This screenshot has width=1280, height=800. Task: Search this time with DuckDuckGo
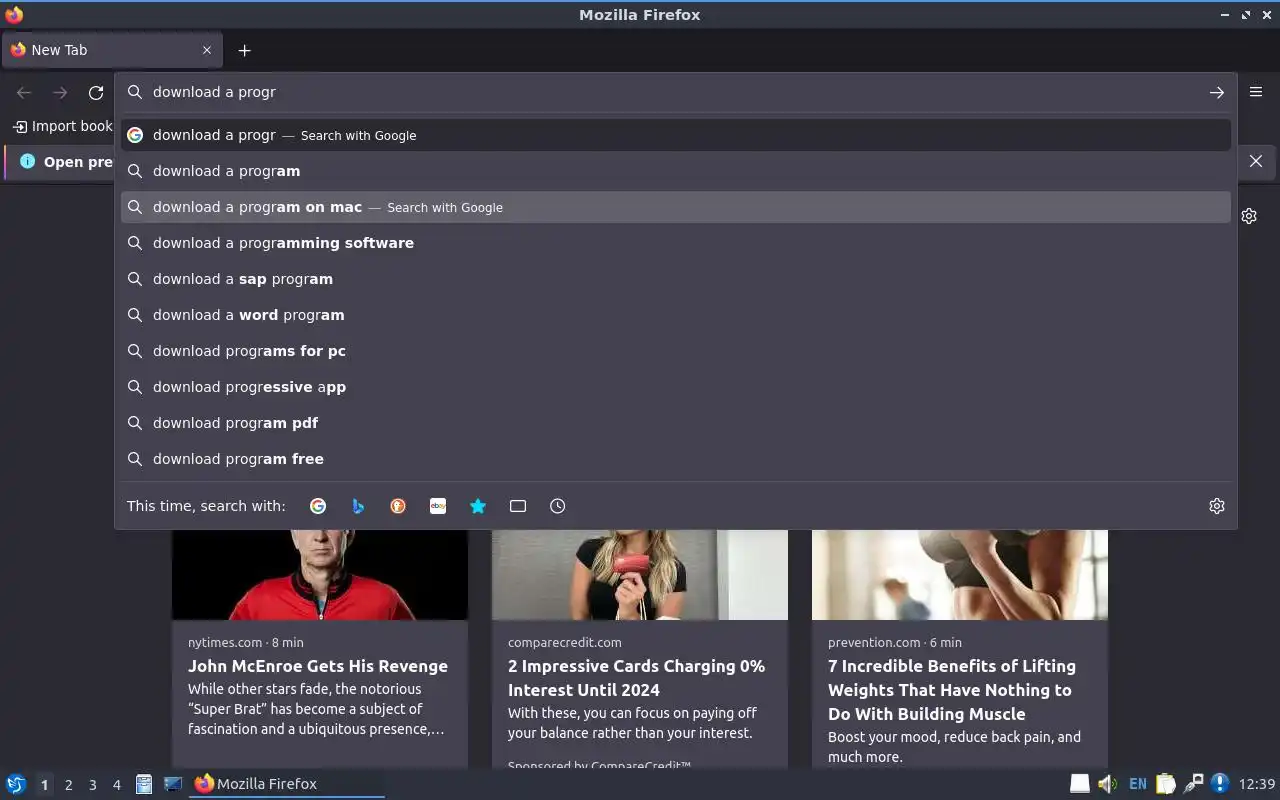tap(398, 506)
